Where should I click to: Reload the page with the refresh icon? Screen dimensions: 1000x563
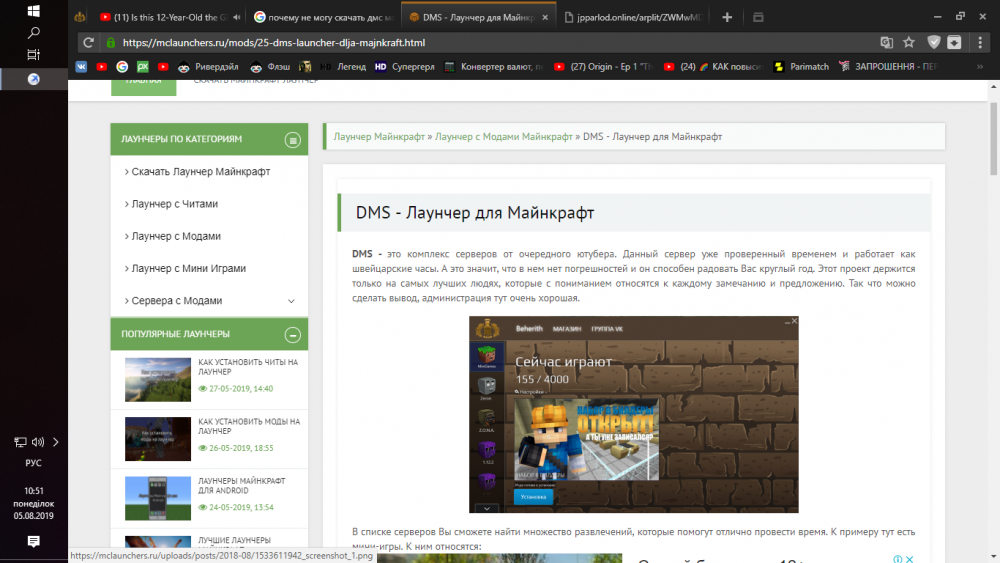click(x=88, y=43)
